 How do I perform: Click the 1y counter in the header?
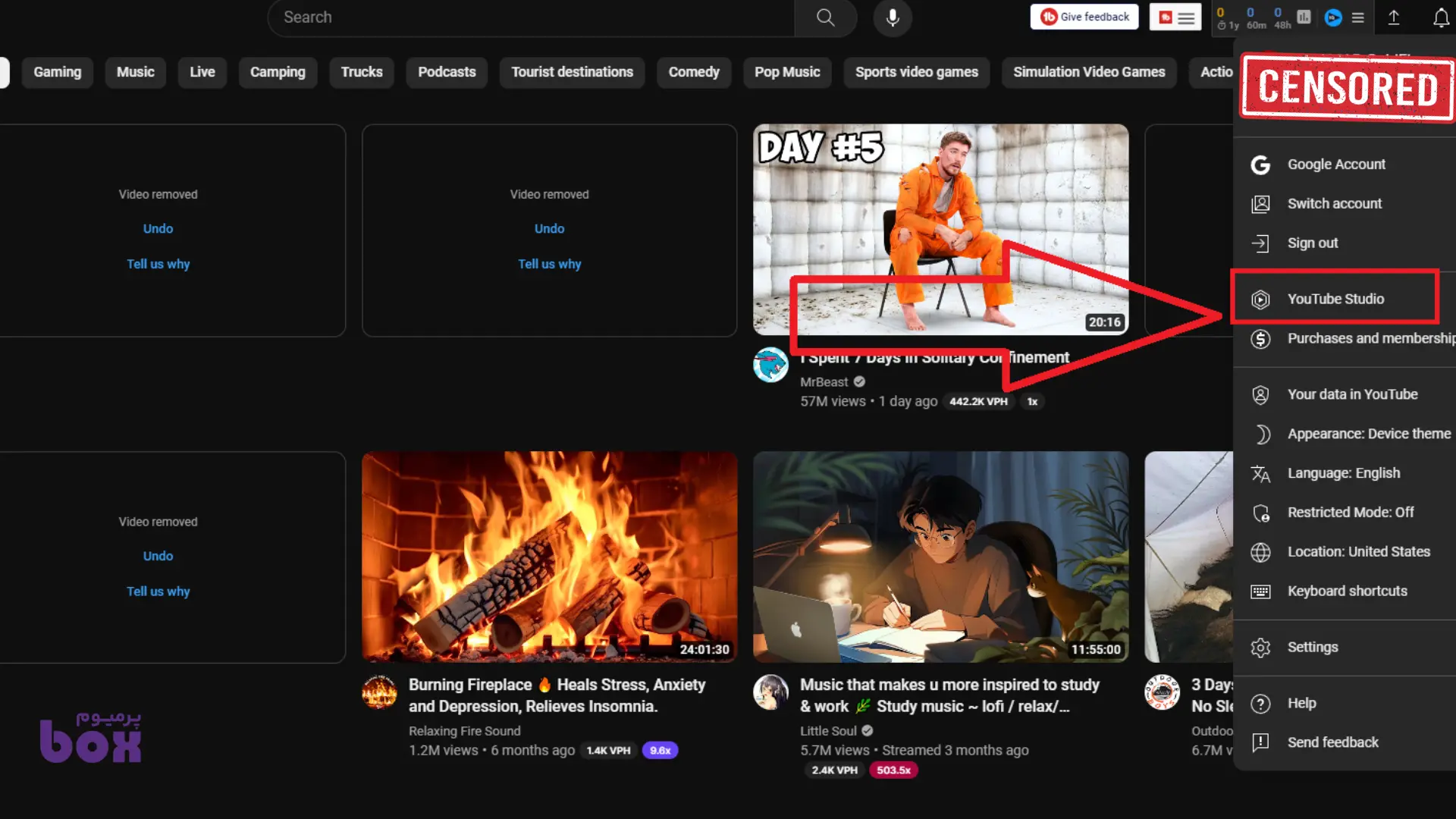[x=1228, y=17]
